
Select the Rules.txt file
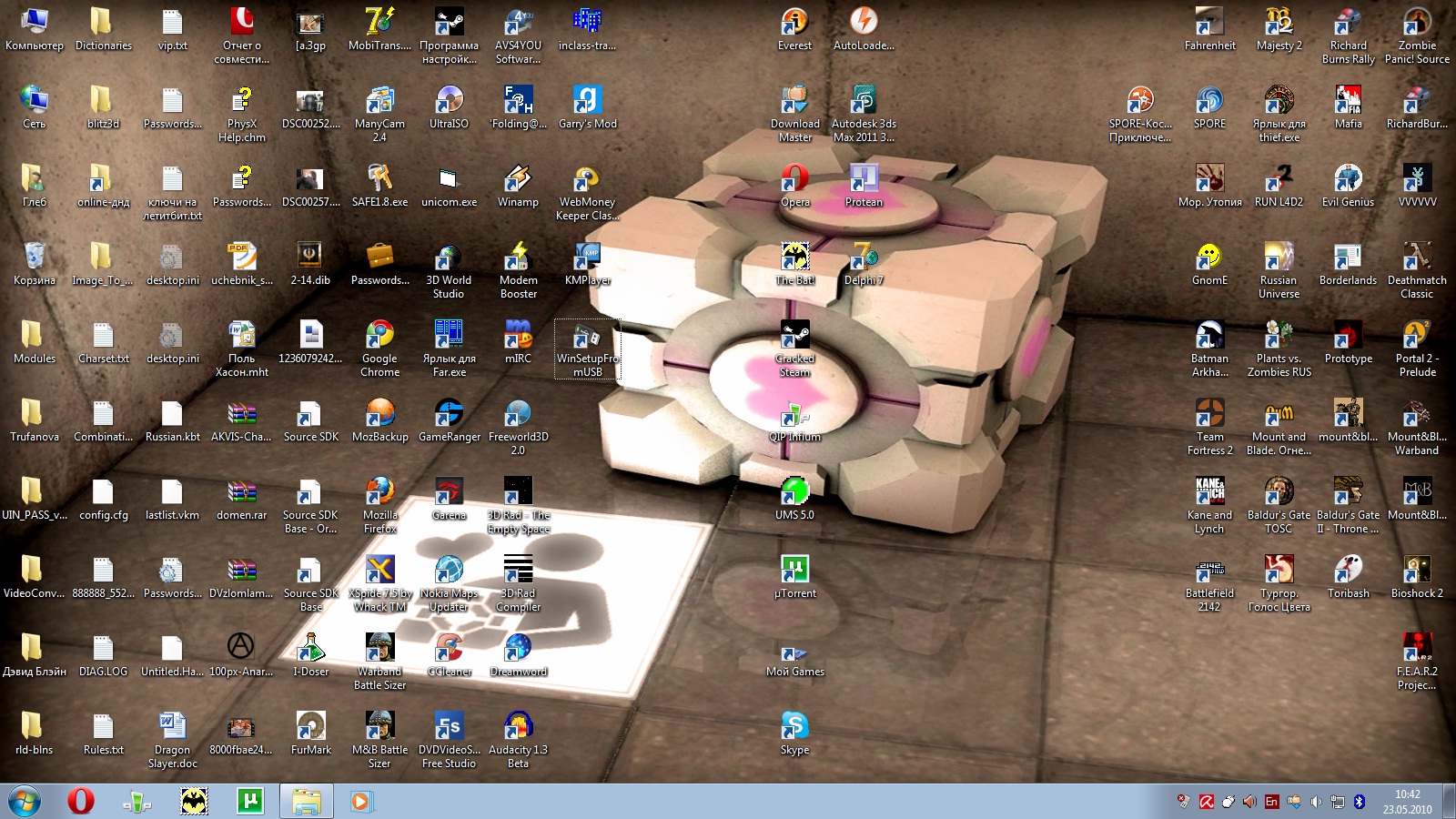pos(103,728)
